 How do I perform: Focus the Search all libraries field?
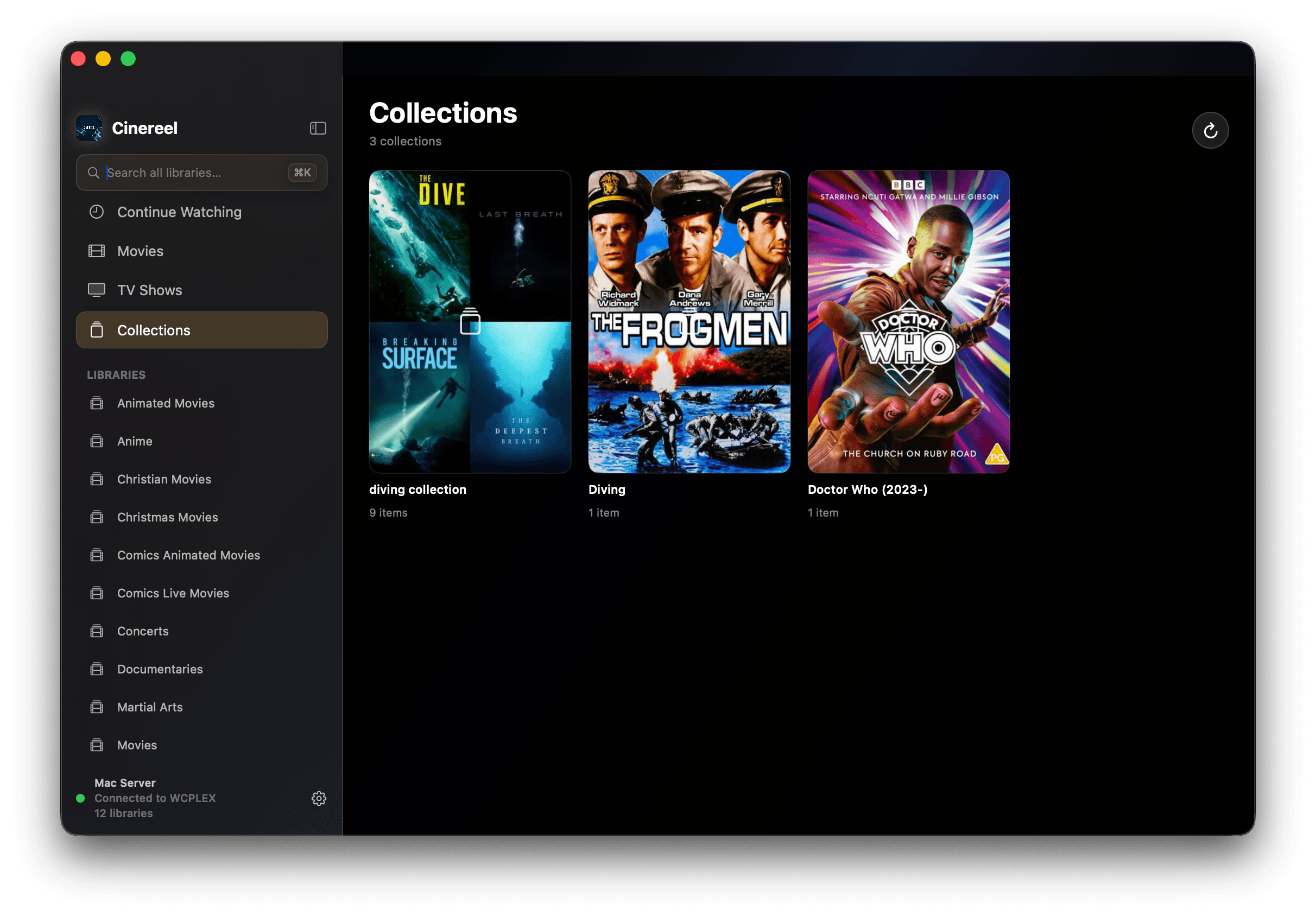coord(202,173)
